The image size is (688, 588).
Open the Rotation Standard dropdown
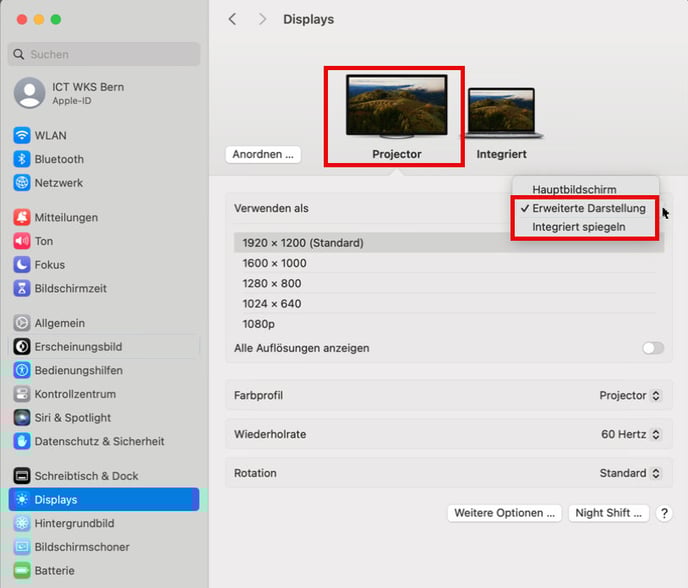pyautogui.click(x=630, y=473)
